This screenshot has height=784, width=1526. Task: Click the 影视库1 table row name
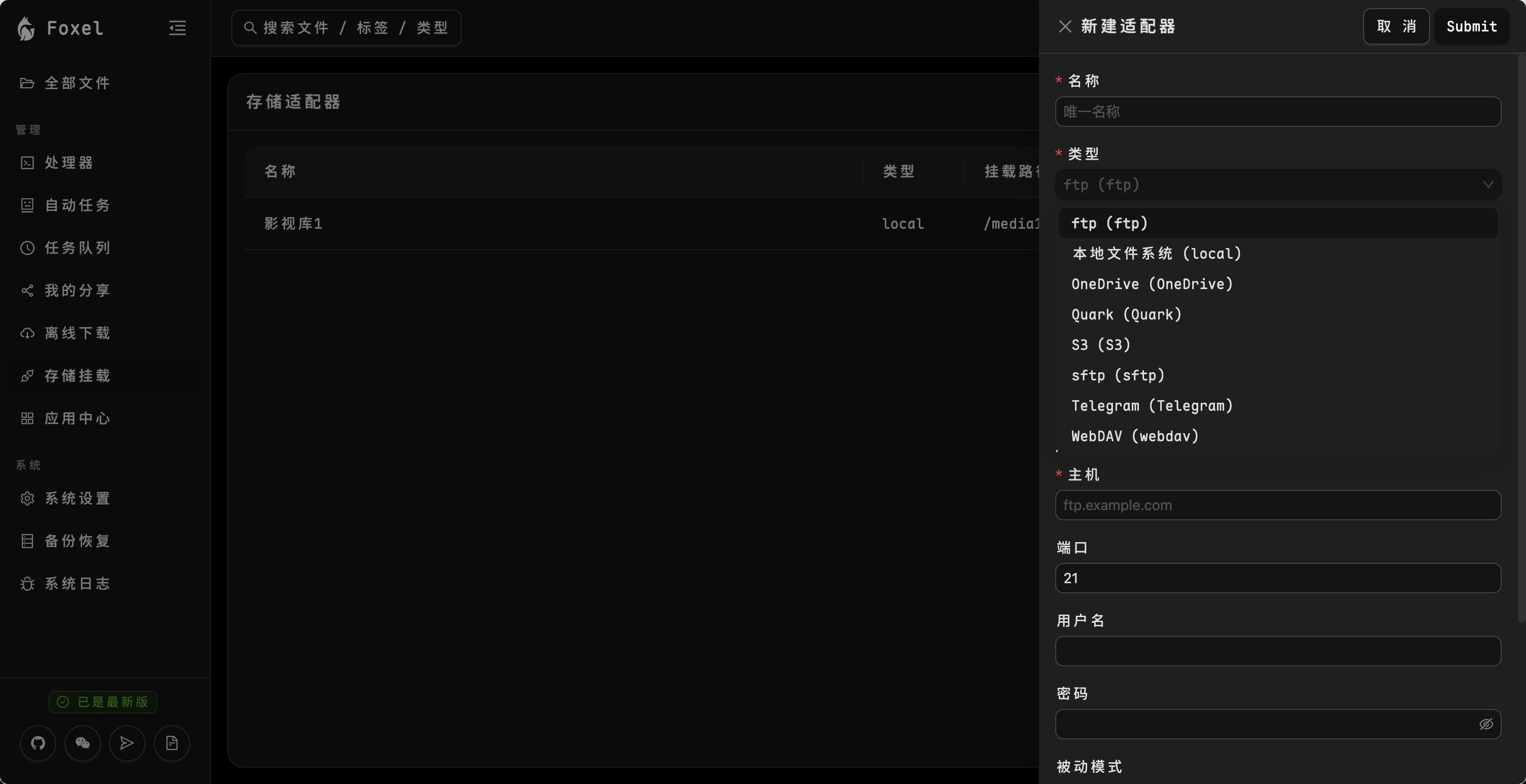[x=293, y=224]
